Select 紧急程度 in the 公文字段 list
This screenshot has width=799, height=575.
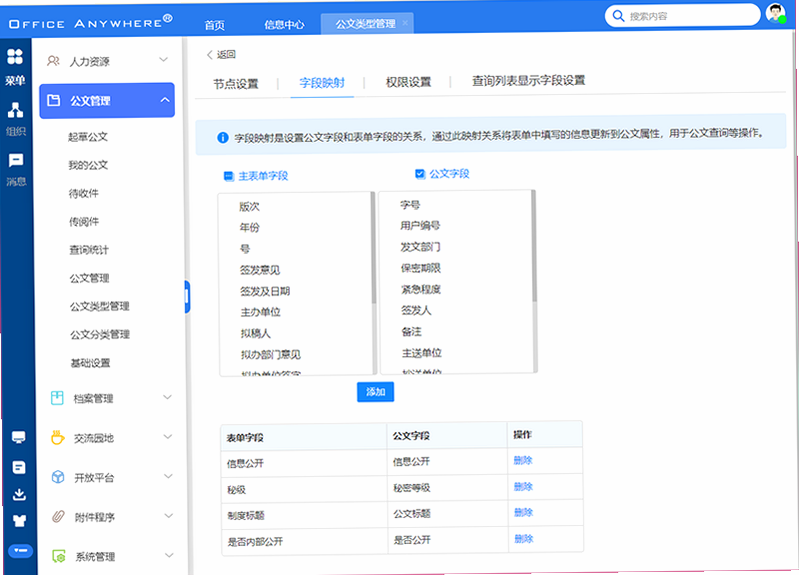tap(421, 289)
